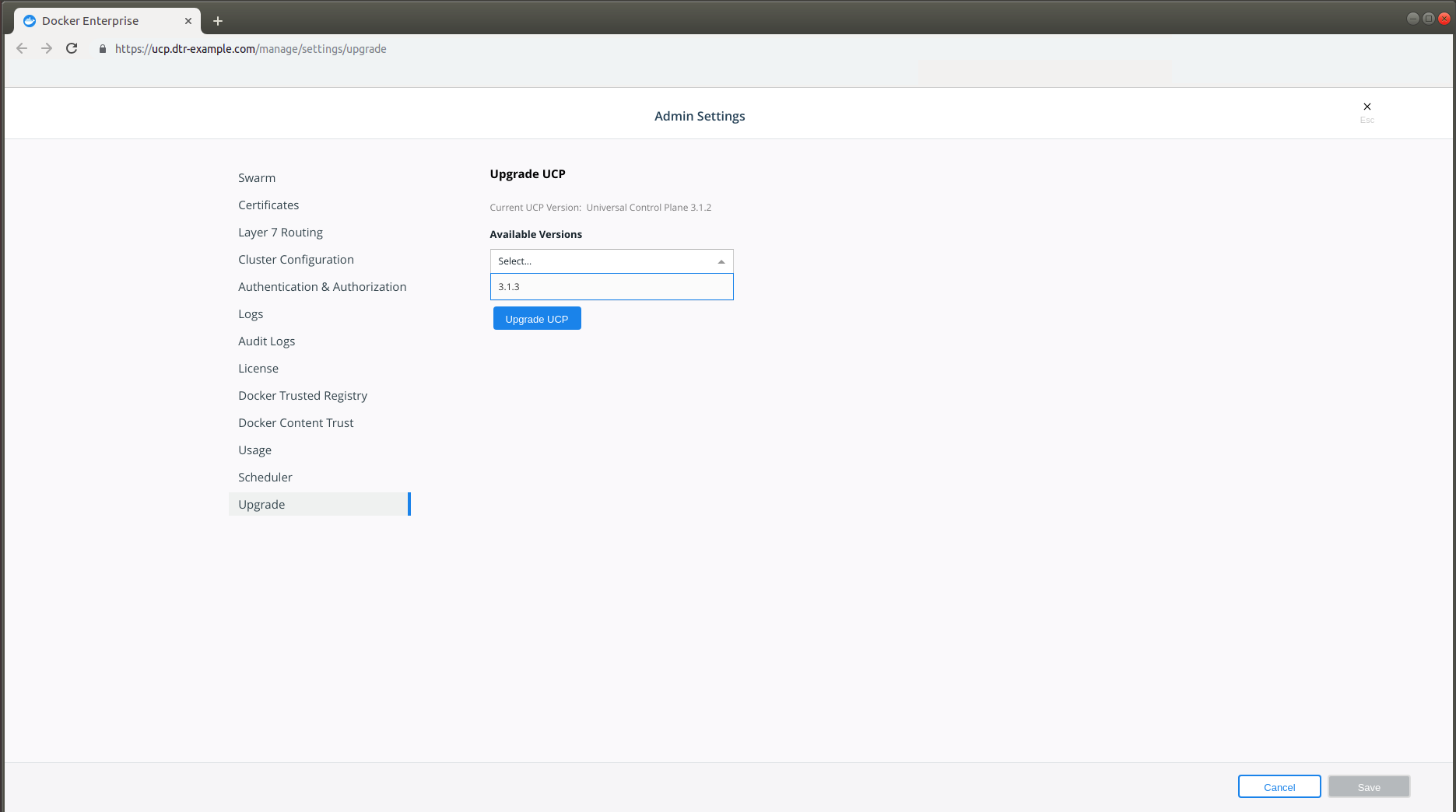Click the Select... version field
This screenshot has width=1456, height=812.
(612, 261)
